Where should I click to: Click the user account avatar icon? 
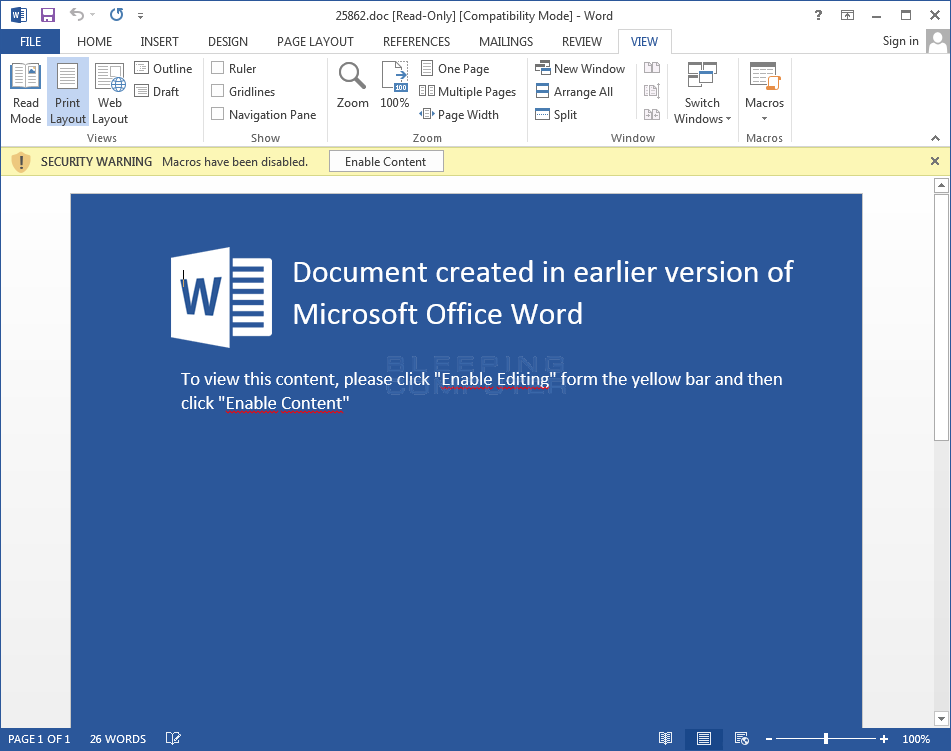point(938,41)
